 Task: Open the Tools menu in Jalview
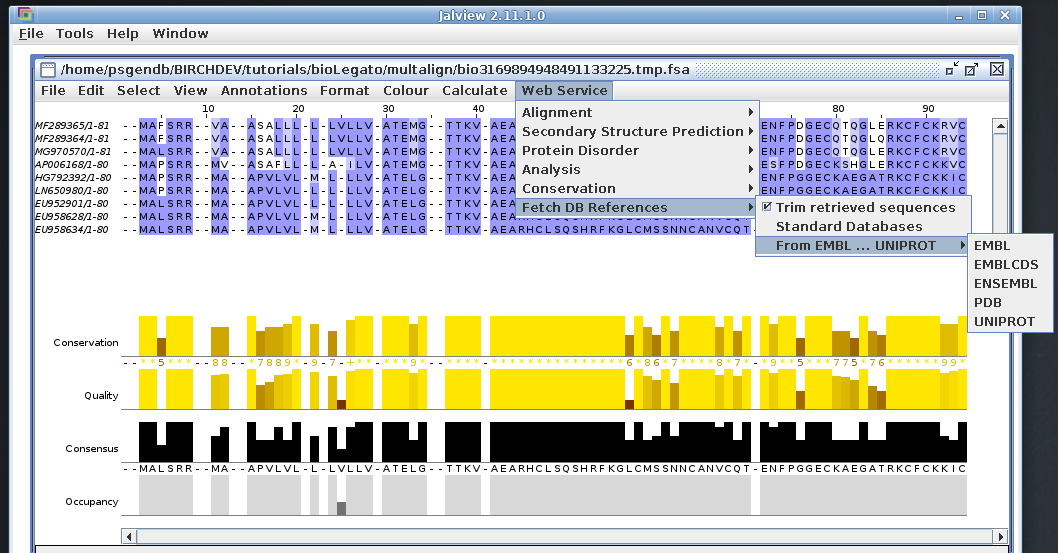point(75,33)
